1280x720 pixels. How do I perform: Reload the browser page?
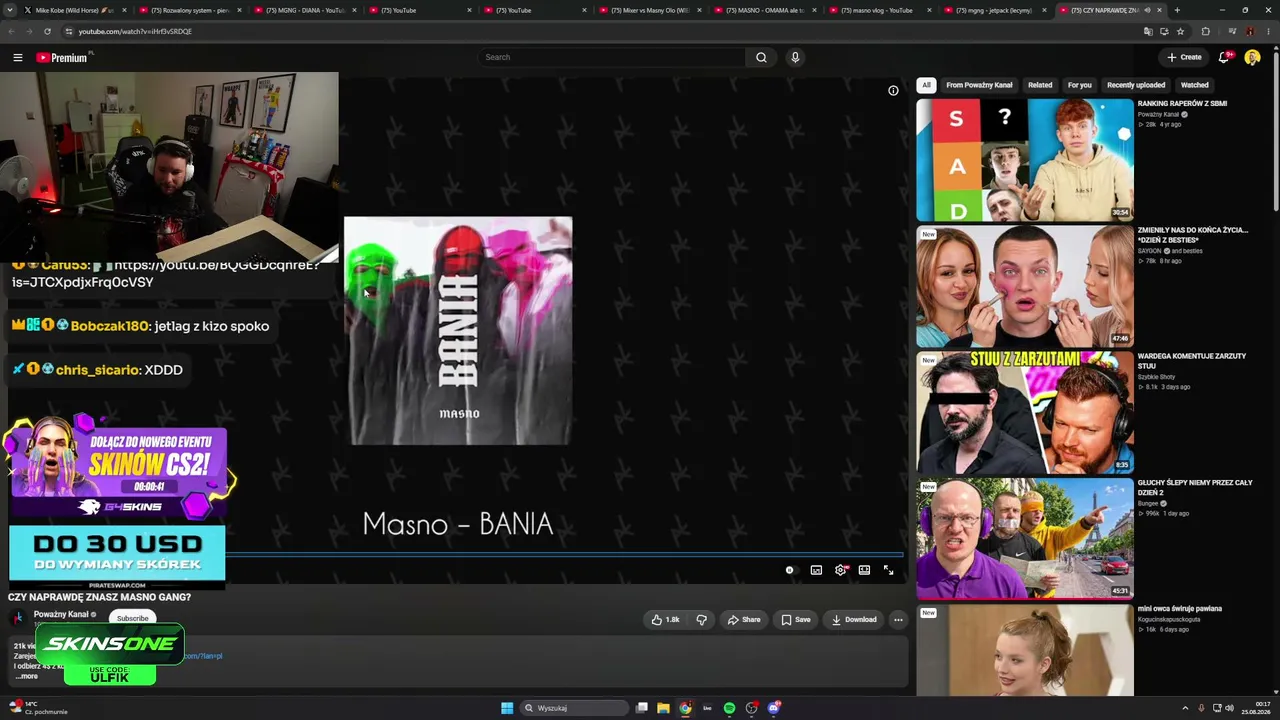(47, 31)
